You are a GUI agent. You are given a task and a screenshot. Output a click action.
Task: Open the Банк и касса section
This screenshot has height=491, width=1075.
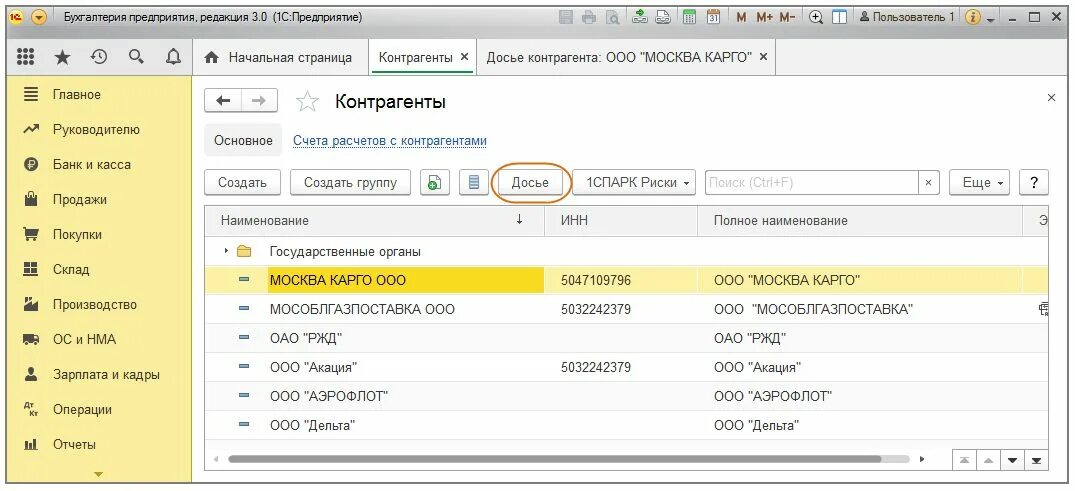92,165
